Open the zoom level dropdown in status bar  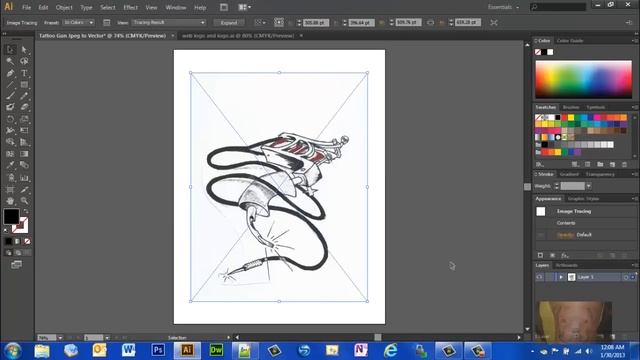[x=60, y=338]
